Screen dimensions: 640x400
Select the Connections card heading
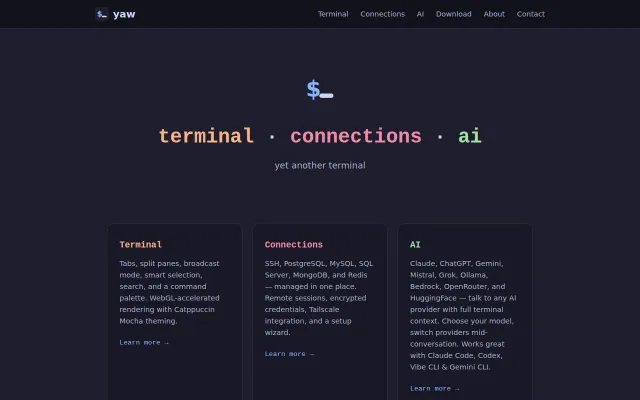(293, 244)
